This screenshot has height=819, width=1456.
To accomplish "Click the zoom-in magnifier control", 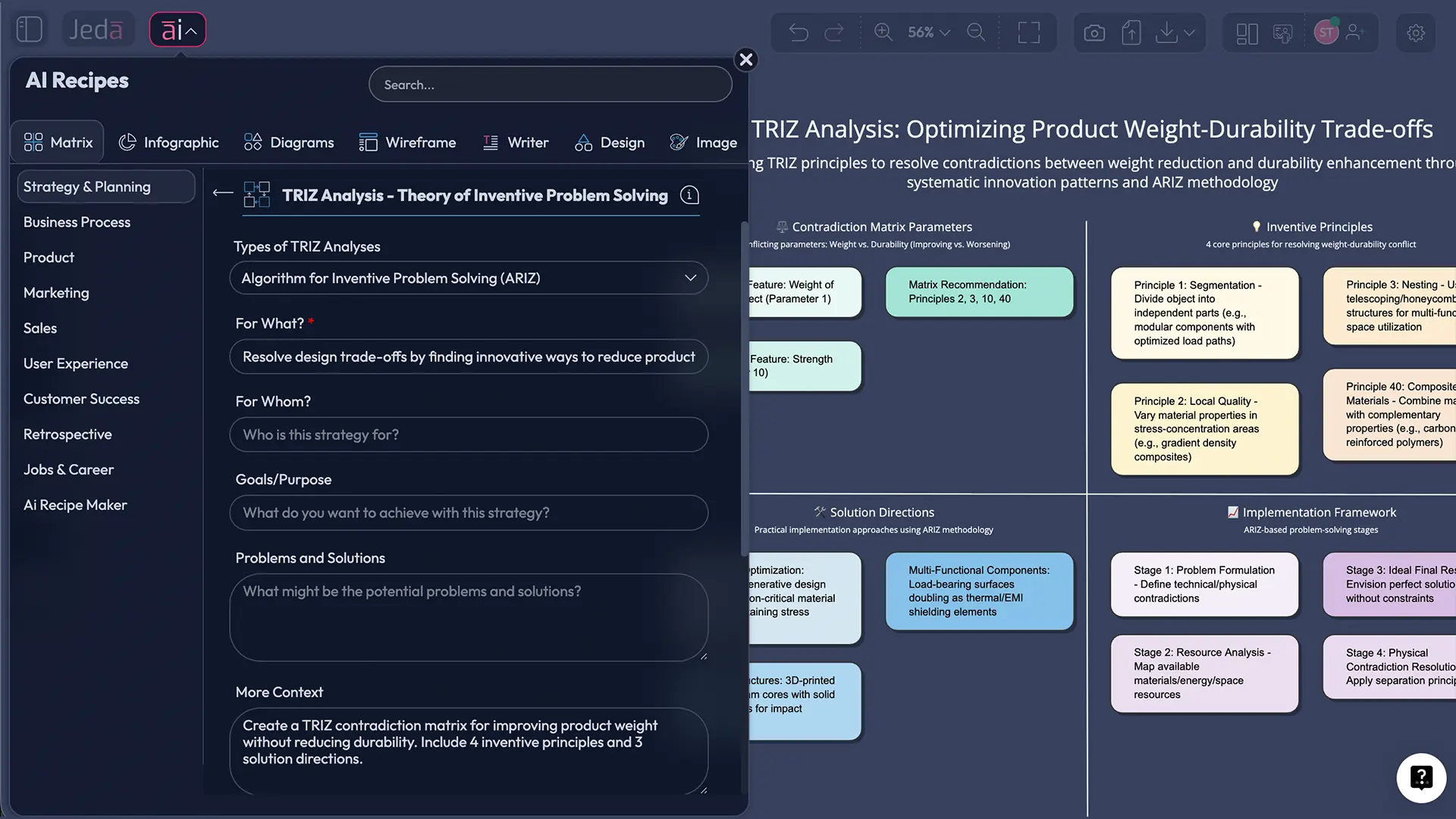I will point(882,33).
